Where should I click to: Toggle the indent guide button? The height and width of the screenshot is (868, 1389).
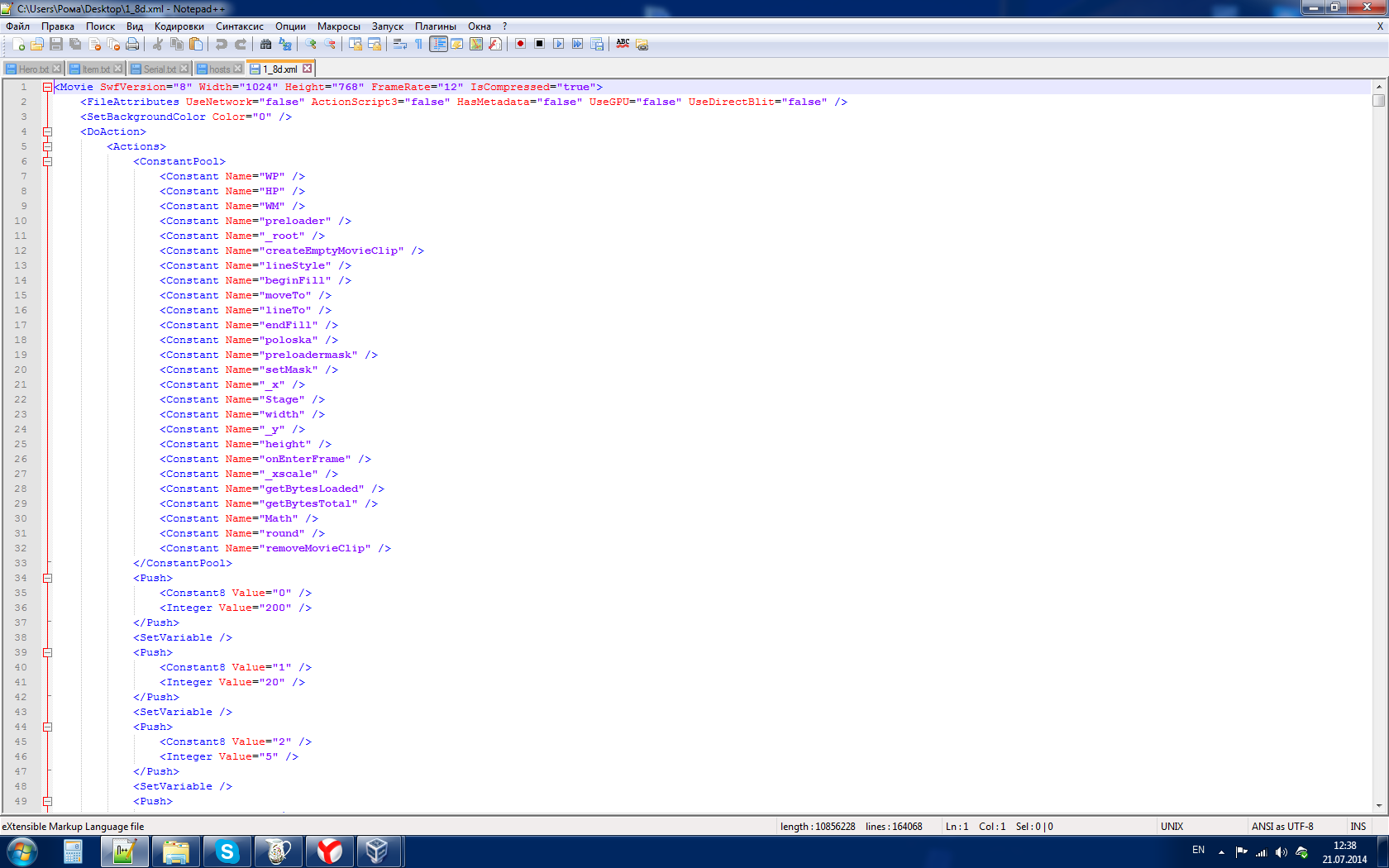click(438, 44)
